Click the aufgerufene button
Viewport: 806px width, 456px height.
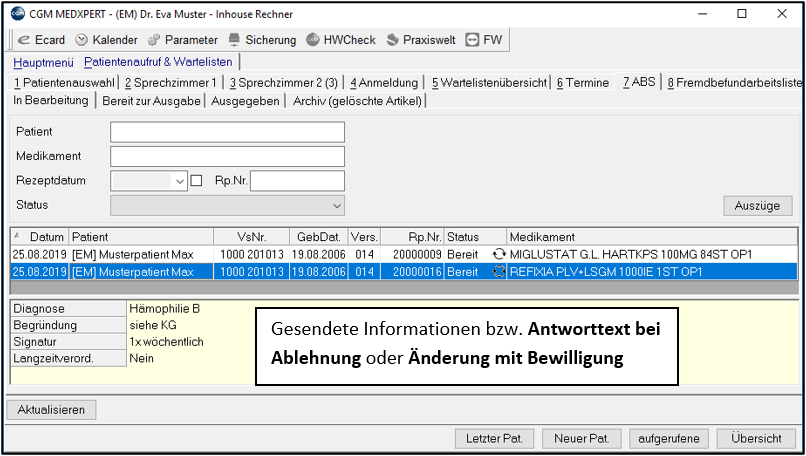coord(669,439)
